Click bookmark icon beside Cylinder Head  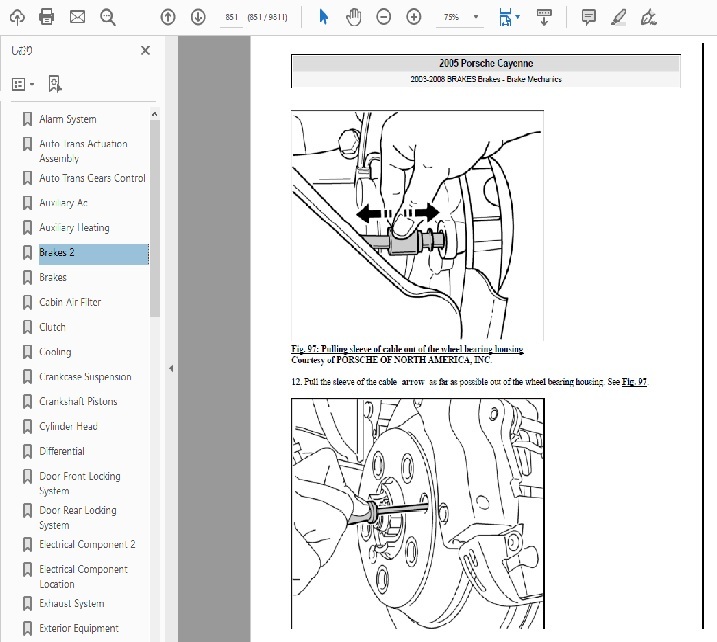click(x=27, y=426)
